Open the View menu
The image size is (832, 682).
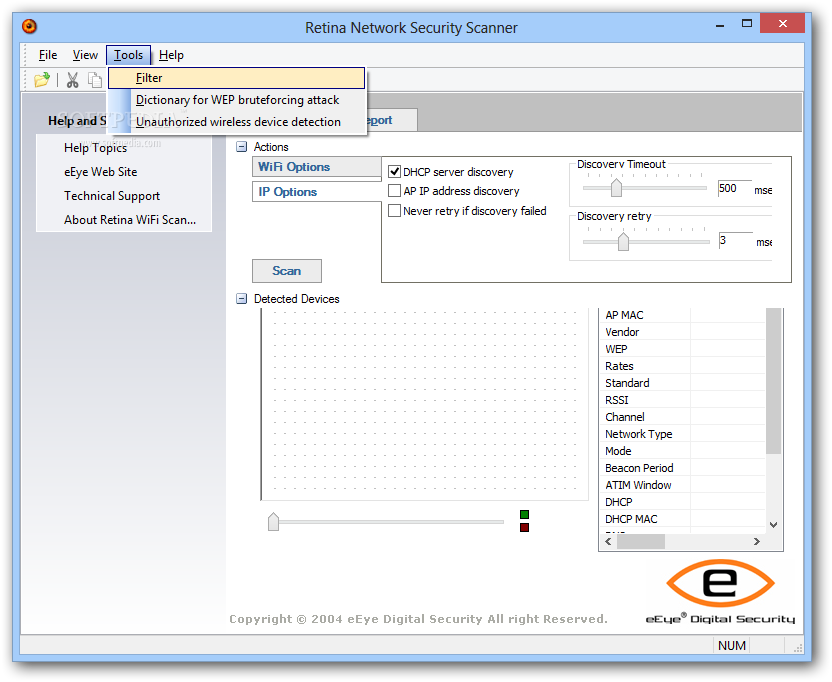click(85, 55)
